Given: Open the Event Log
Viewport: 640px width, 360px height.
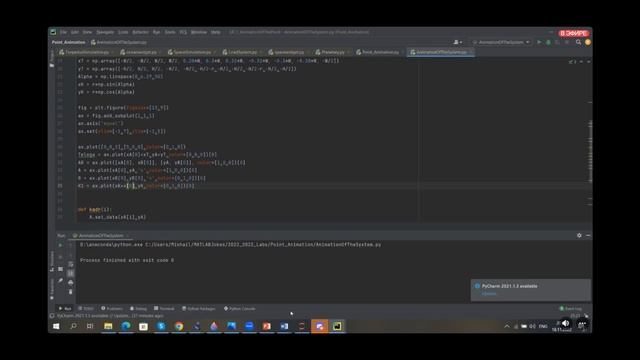Looking at the screenshot, I should [571, 309].
